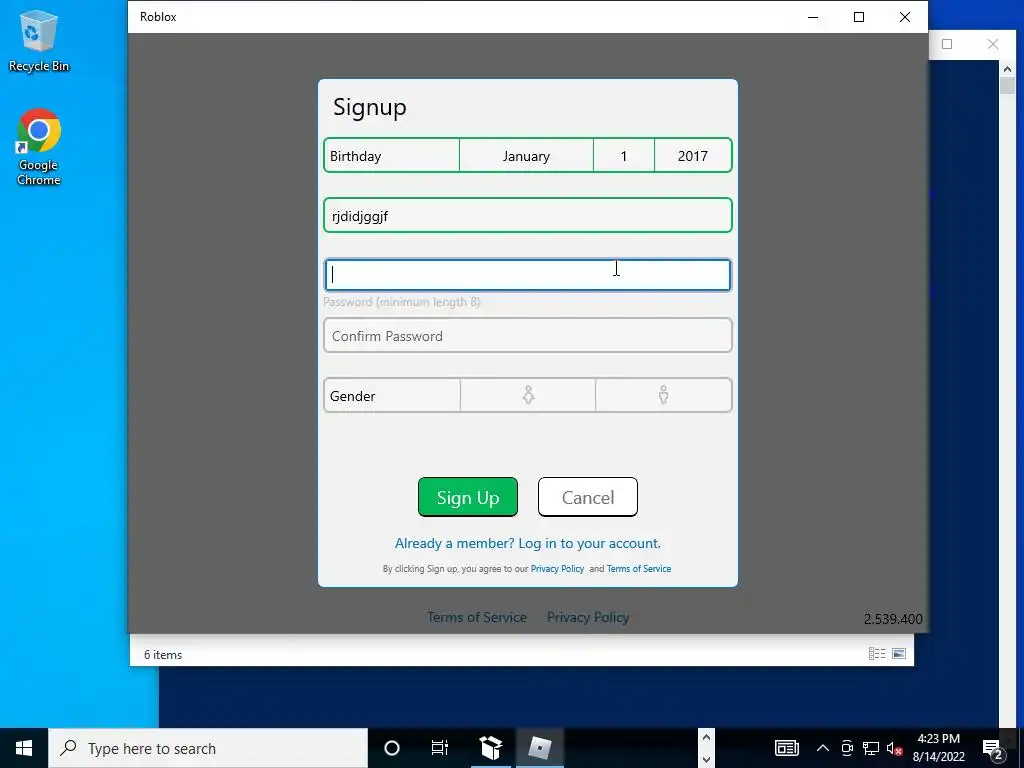Maximize the background window
Screen dimensions: 1024x768
click(947, 44)
